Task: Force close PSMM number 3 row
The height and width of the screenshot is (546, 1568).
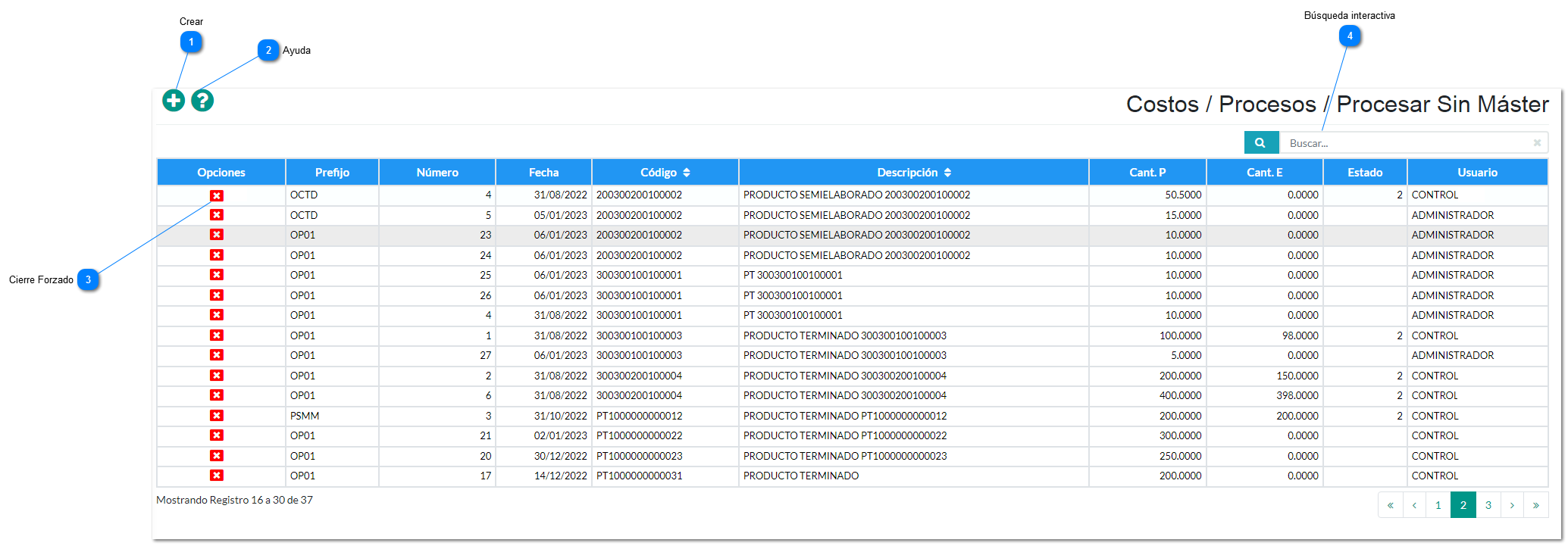Action: coord(217,416)
